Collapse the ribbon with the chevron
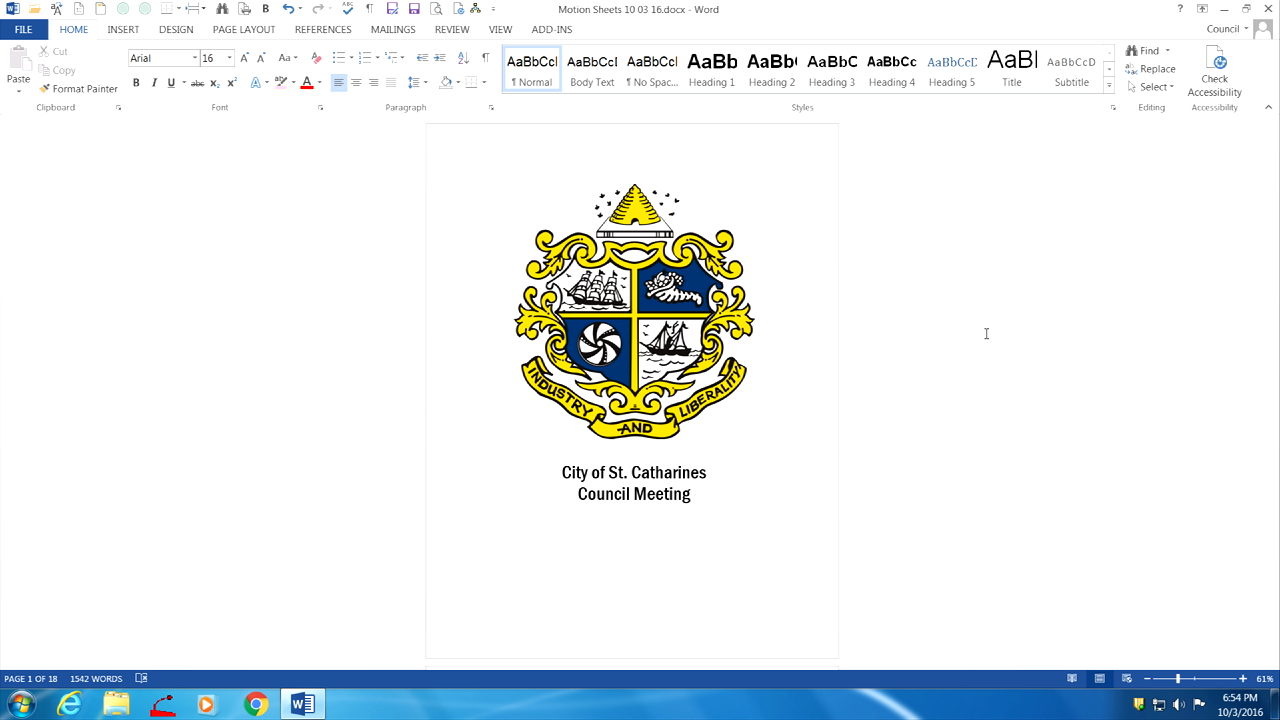This screenshot has width=1280, height=720. (x=1269, y=107)
